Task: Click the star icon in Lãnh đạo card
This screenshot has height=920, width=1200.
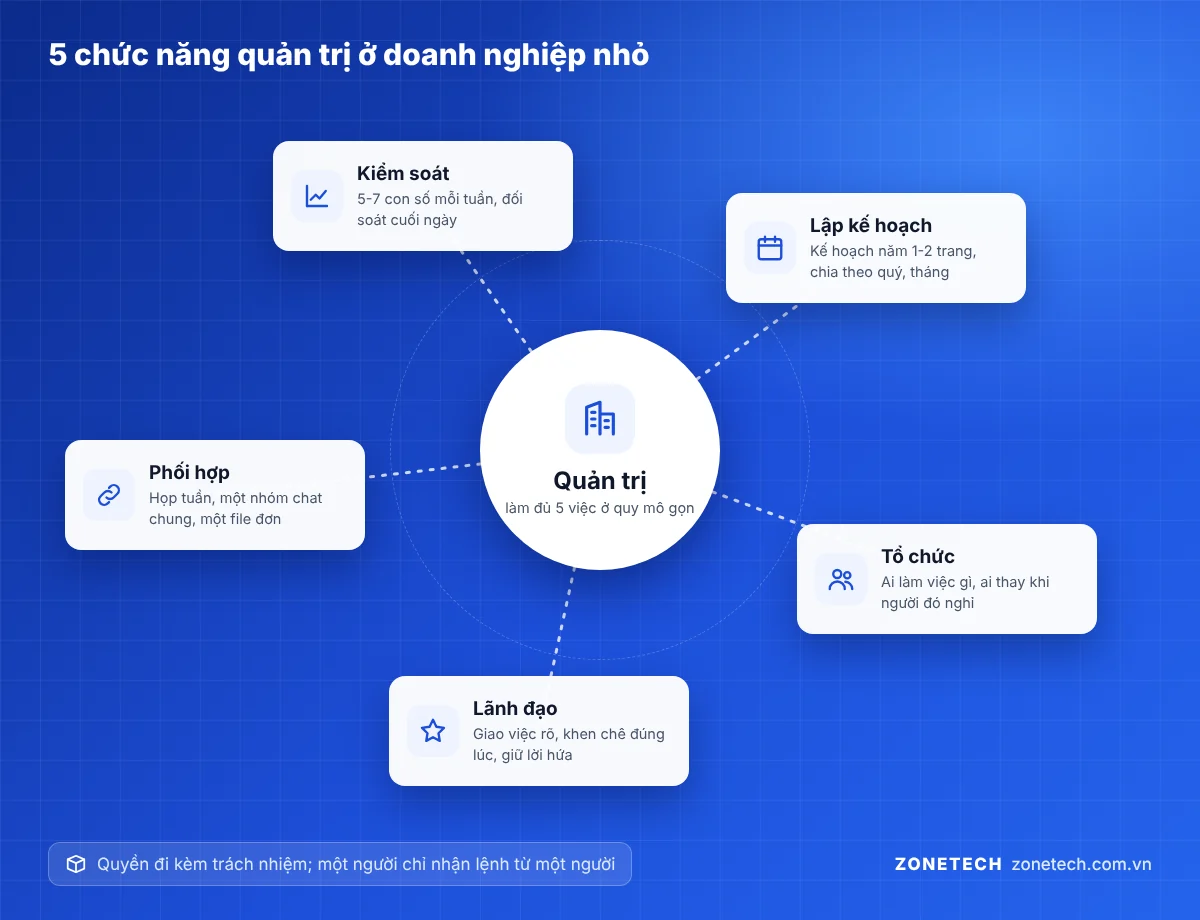Action: click(433, 731)
